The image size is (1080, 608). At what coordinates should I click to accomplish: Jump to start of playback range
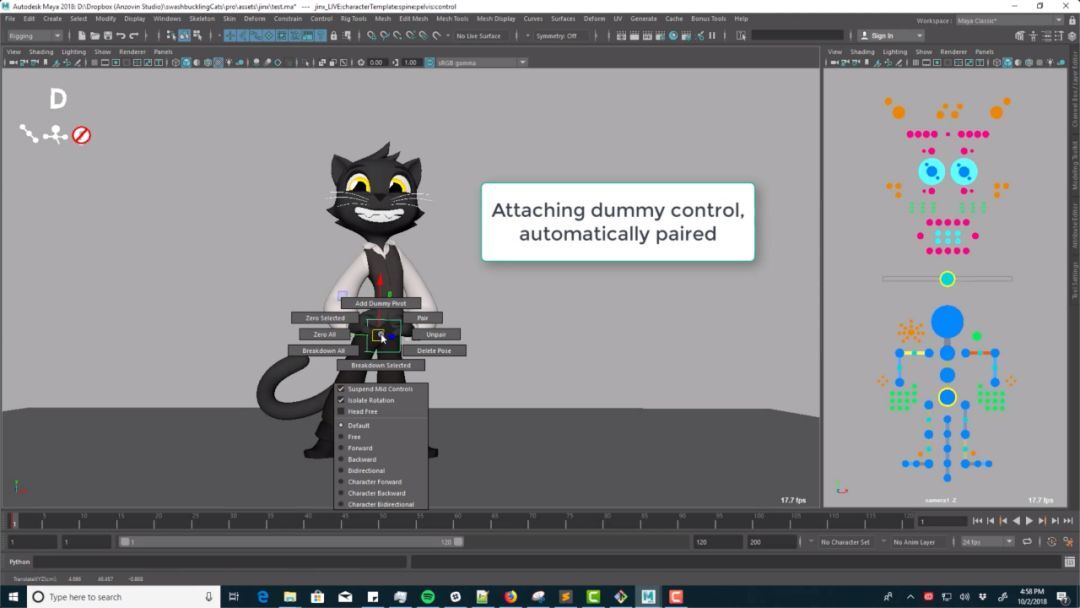pos(977,521)
